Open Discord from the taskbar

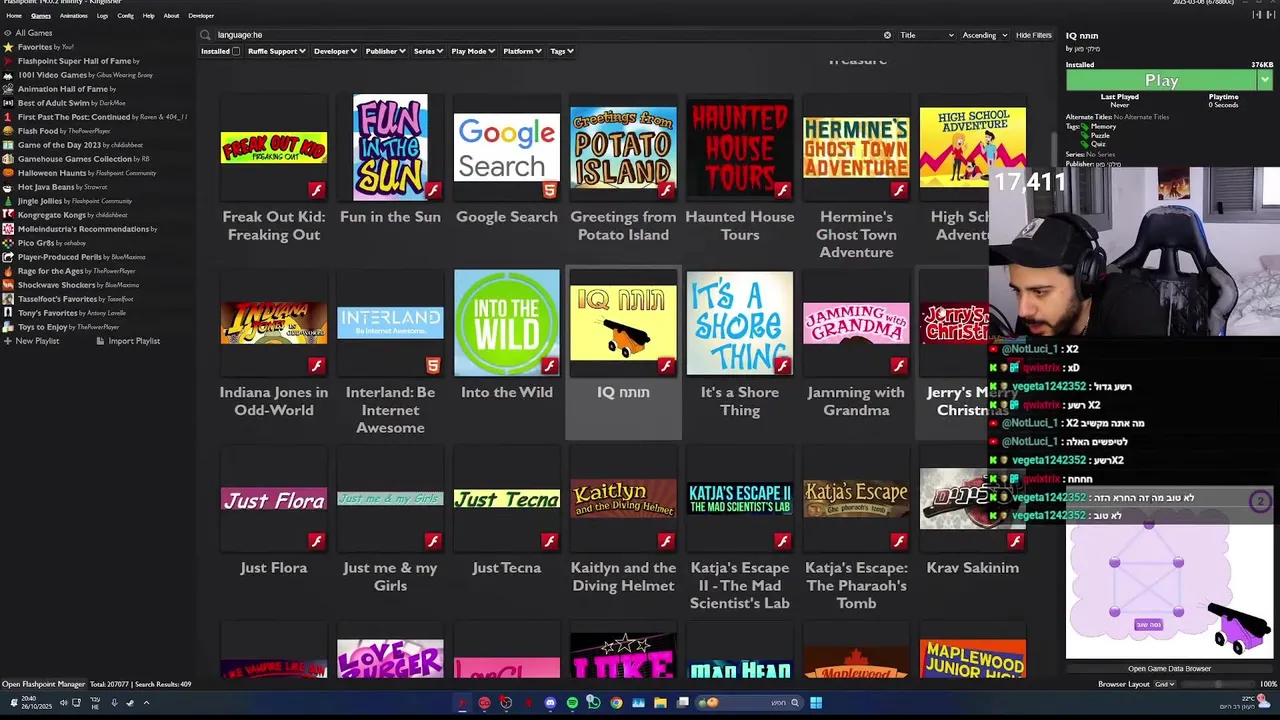[x=550, y=703]
